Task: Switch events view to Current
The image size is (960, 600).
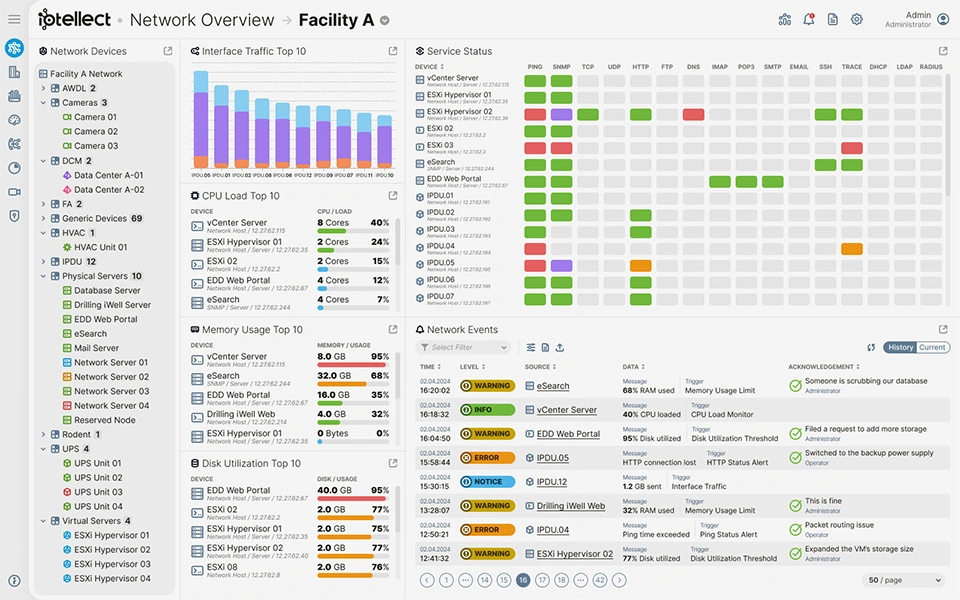Action: [932, 347]
